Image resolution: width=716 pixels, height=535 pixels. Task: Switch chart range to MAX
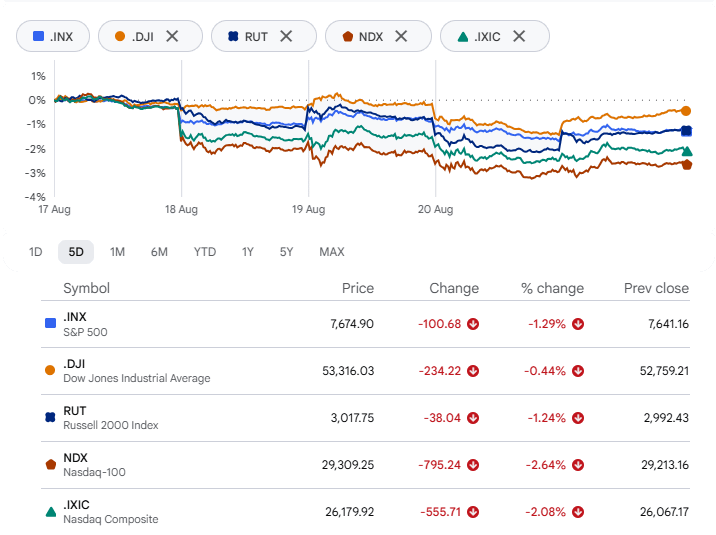click(x=332, y=252)
